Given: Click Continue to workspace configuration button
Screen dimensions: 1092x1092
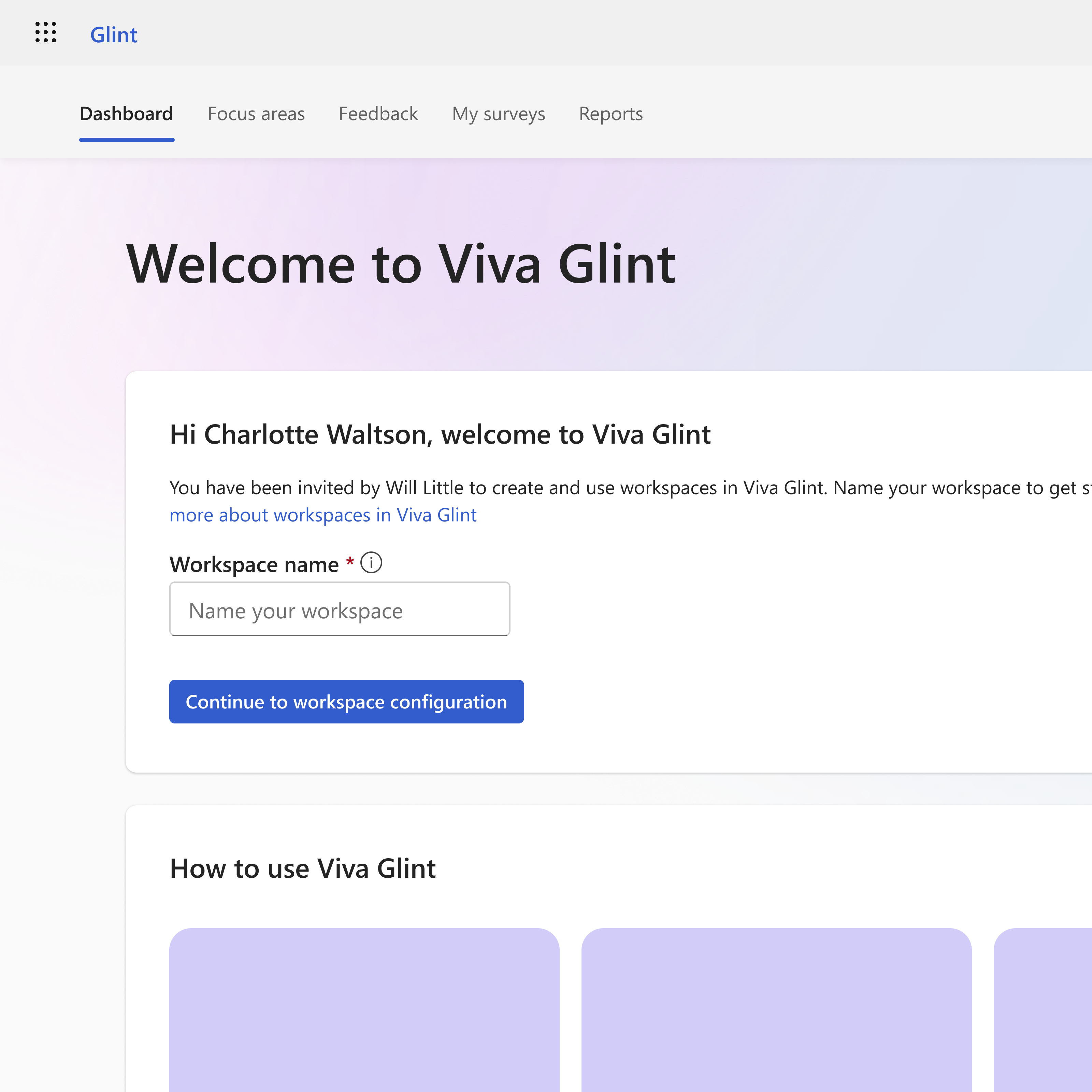Looking at the screenshot, I should tap(346, 701).
